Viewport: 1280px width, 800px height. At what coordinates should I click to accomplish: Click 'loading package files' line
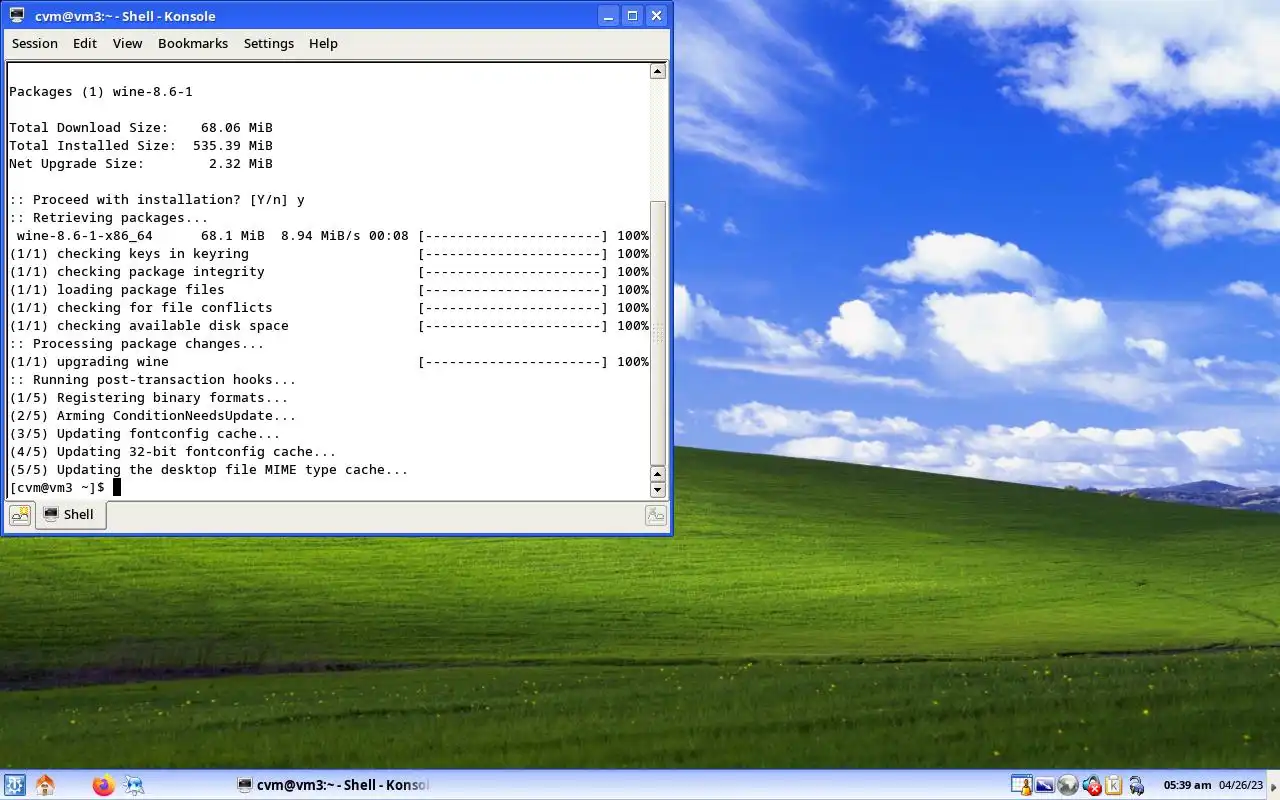point(329,289)
